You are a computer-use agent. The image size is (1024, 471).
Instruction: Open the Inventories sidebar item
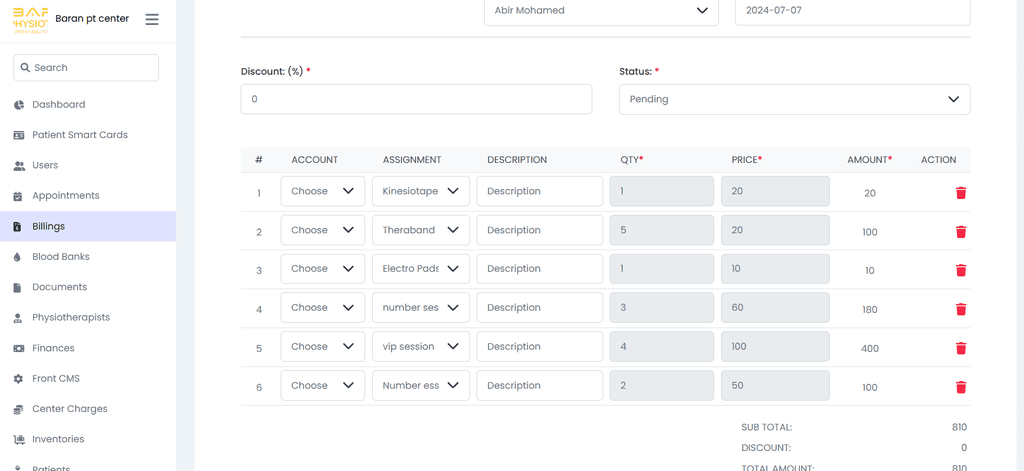point(58,439)
